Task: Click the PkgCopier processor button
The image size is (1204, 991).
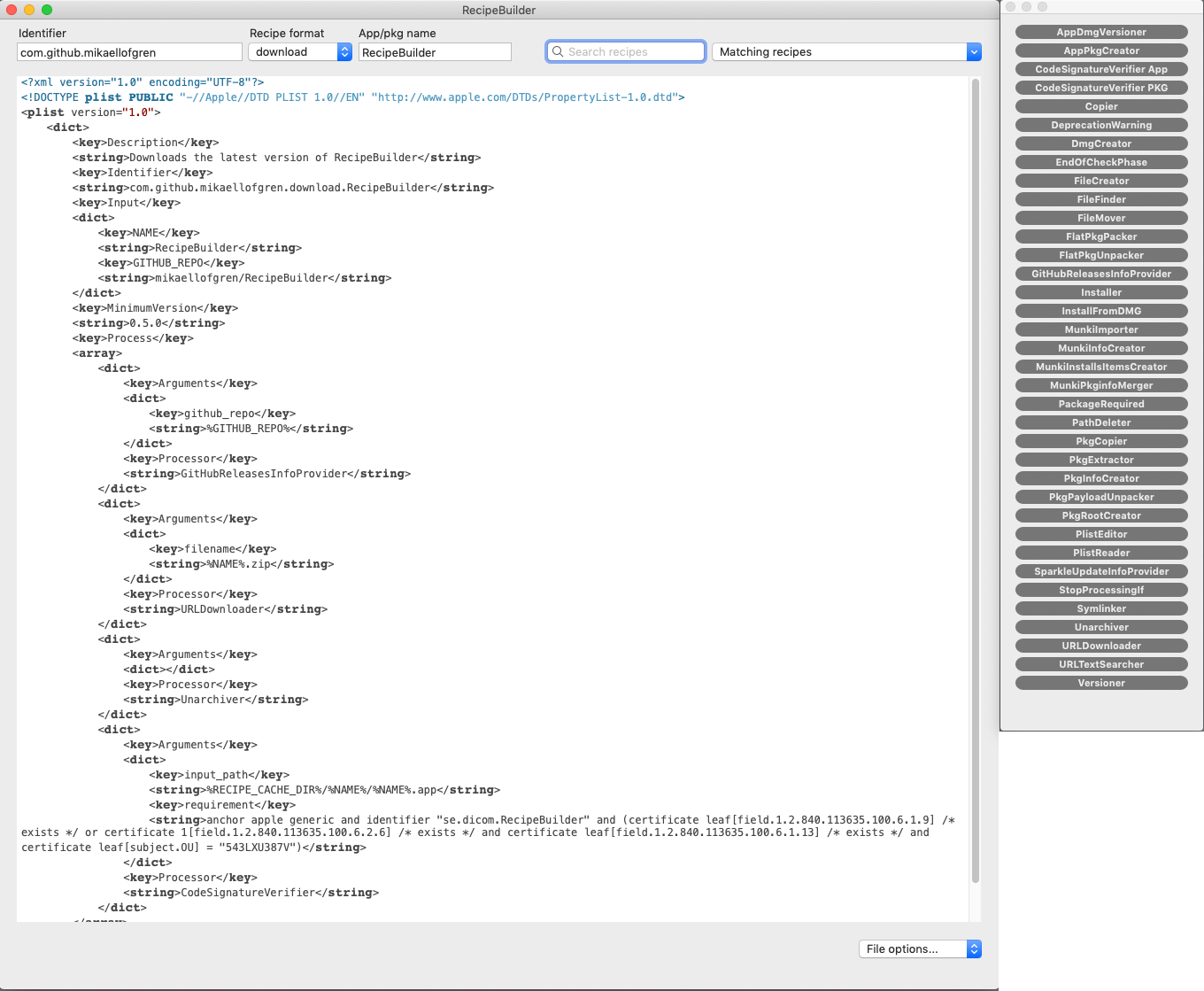Action: coord(1101,441)
